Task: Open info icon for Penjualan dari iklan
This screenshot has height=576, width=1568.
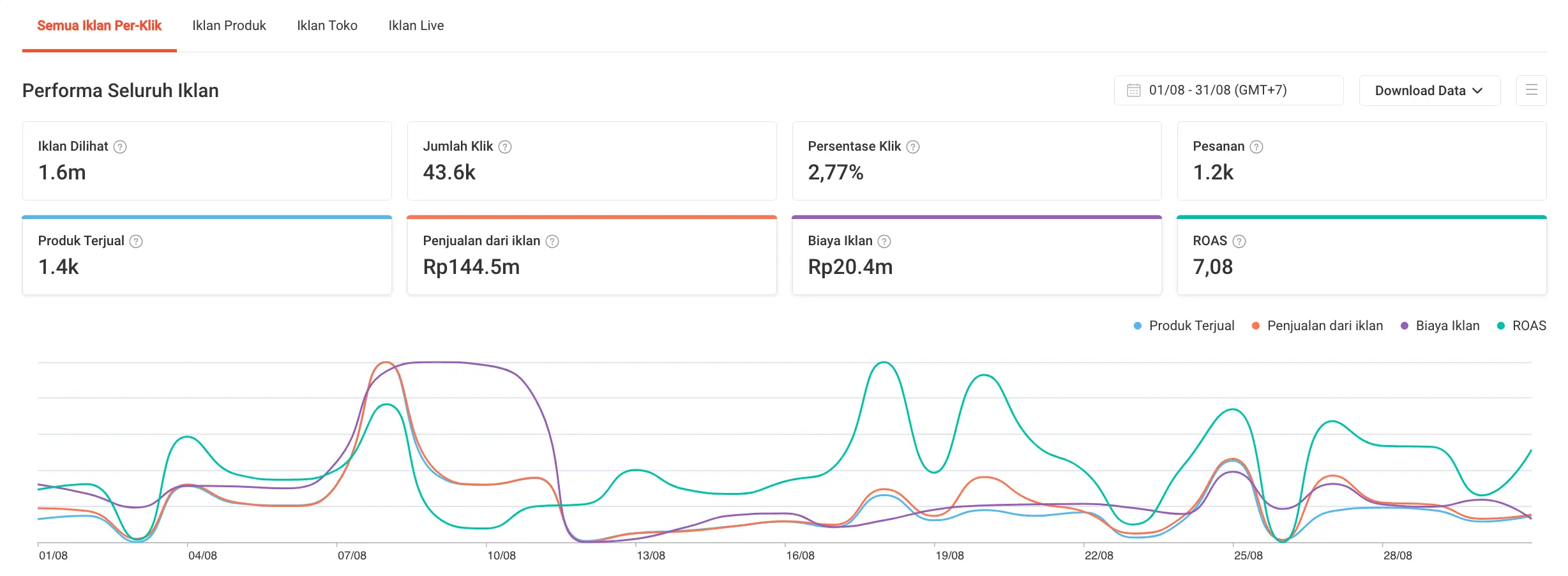Action: tap(552, 241)
